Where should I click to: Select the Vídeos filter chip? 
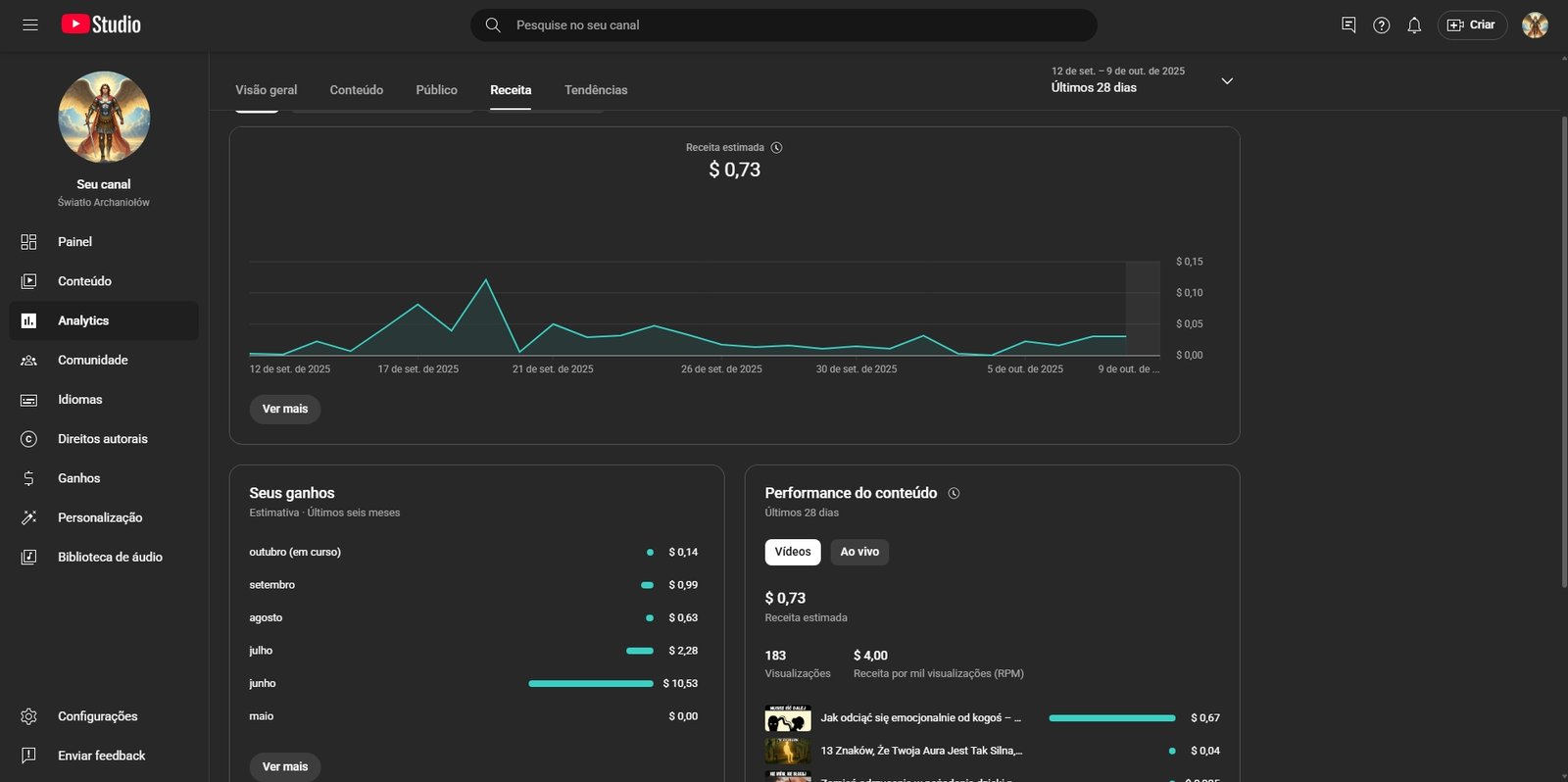coord(792,552)
